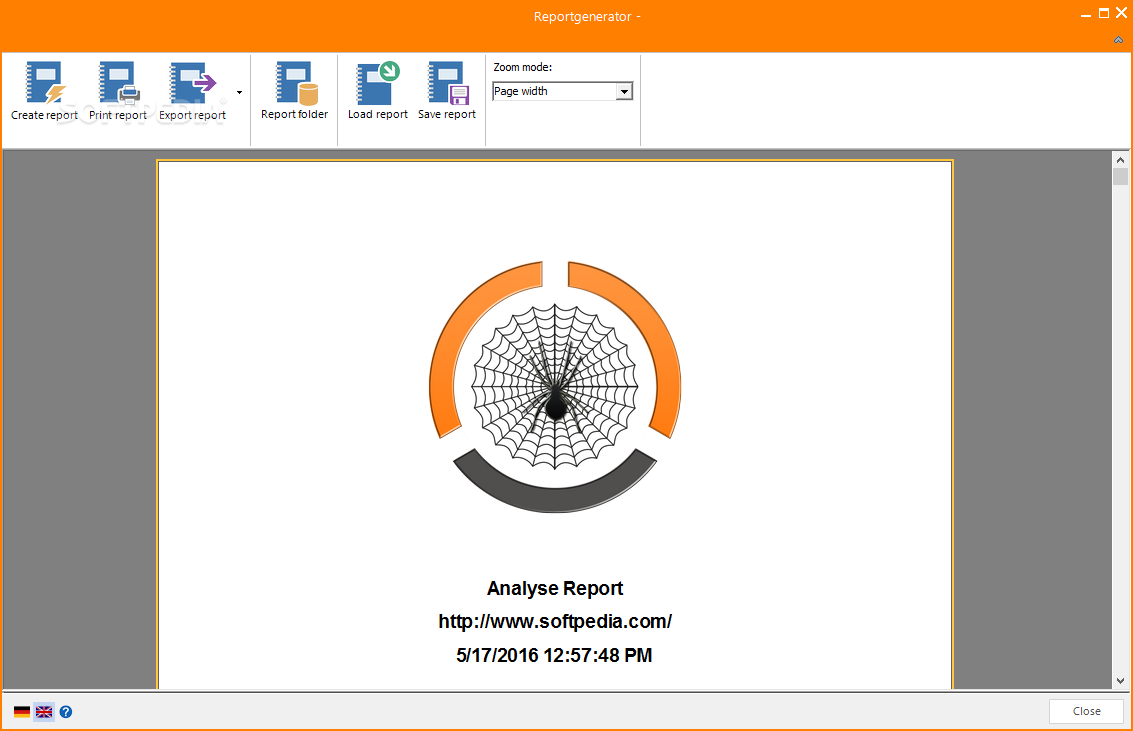This screenshot has width=1133, height=731.
Task: Click the '5/17/2016 12:57:48 PM' timestamp
Action: tap(554, 655)
